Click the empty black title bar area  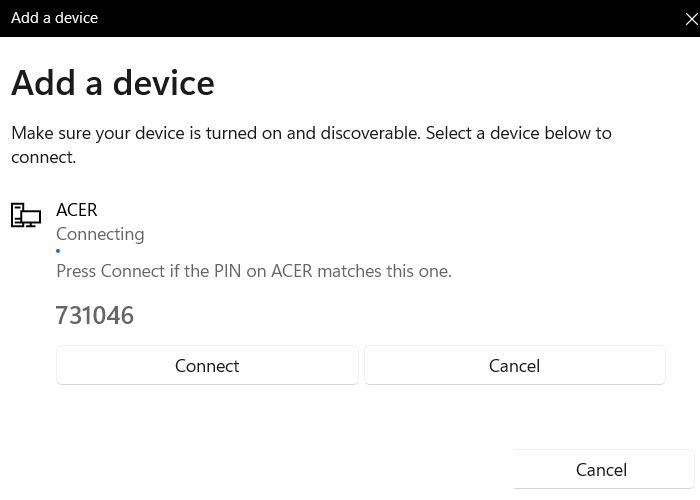(400, 18)
